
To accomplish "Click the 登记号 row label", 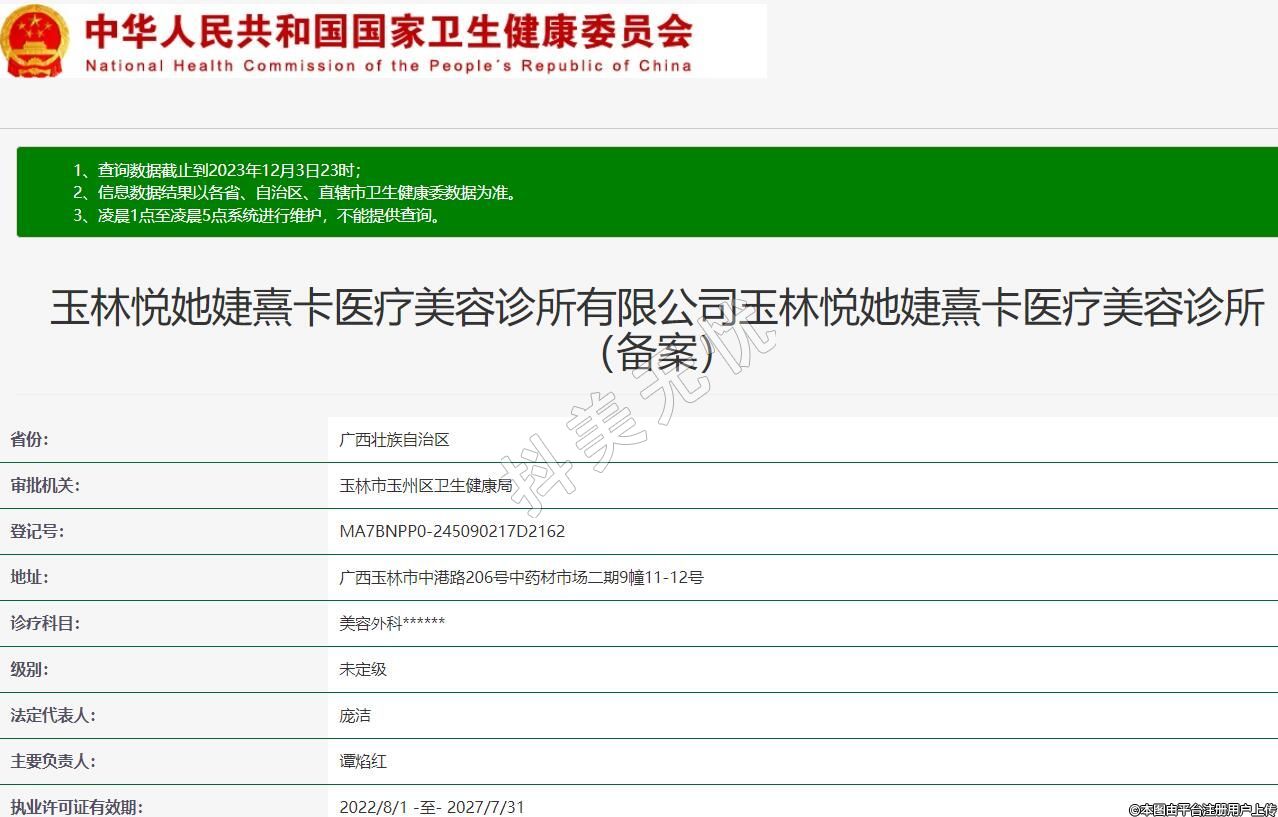I will [37, 531].
